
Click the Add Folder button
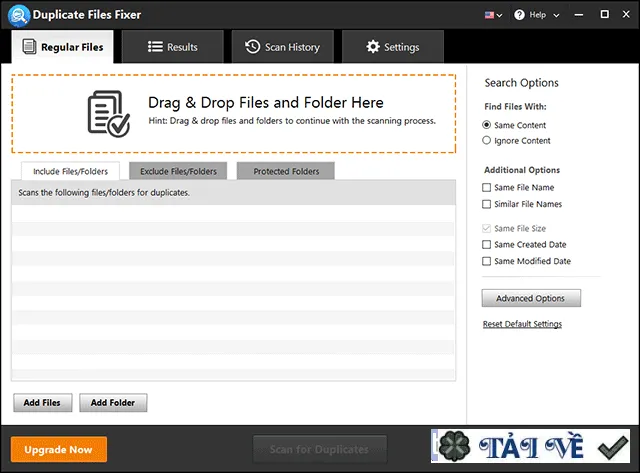[113, 403]
